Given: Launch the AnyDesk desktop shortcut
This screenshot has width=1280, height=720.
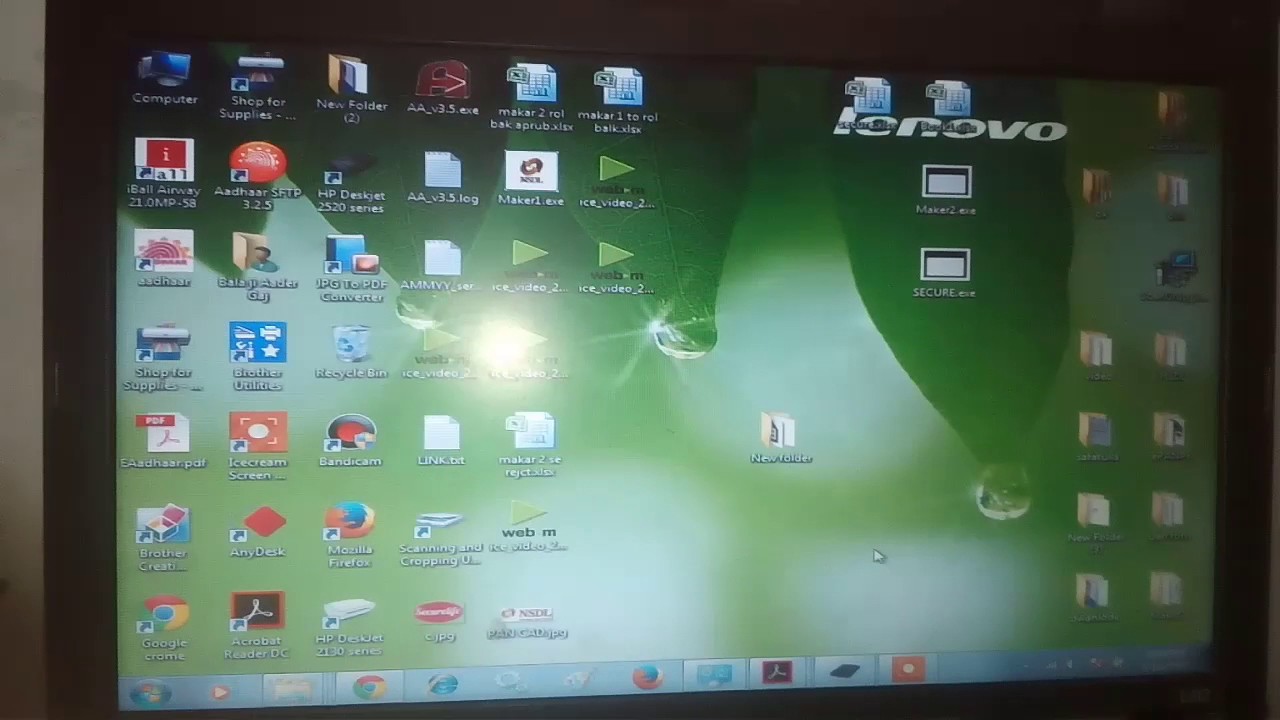Looking at the screenshot, I should click(257, 531).
